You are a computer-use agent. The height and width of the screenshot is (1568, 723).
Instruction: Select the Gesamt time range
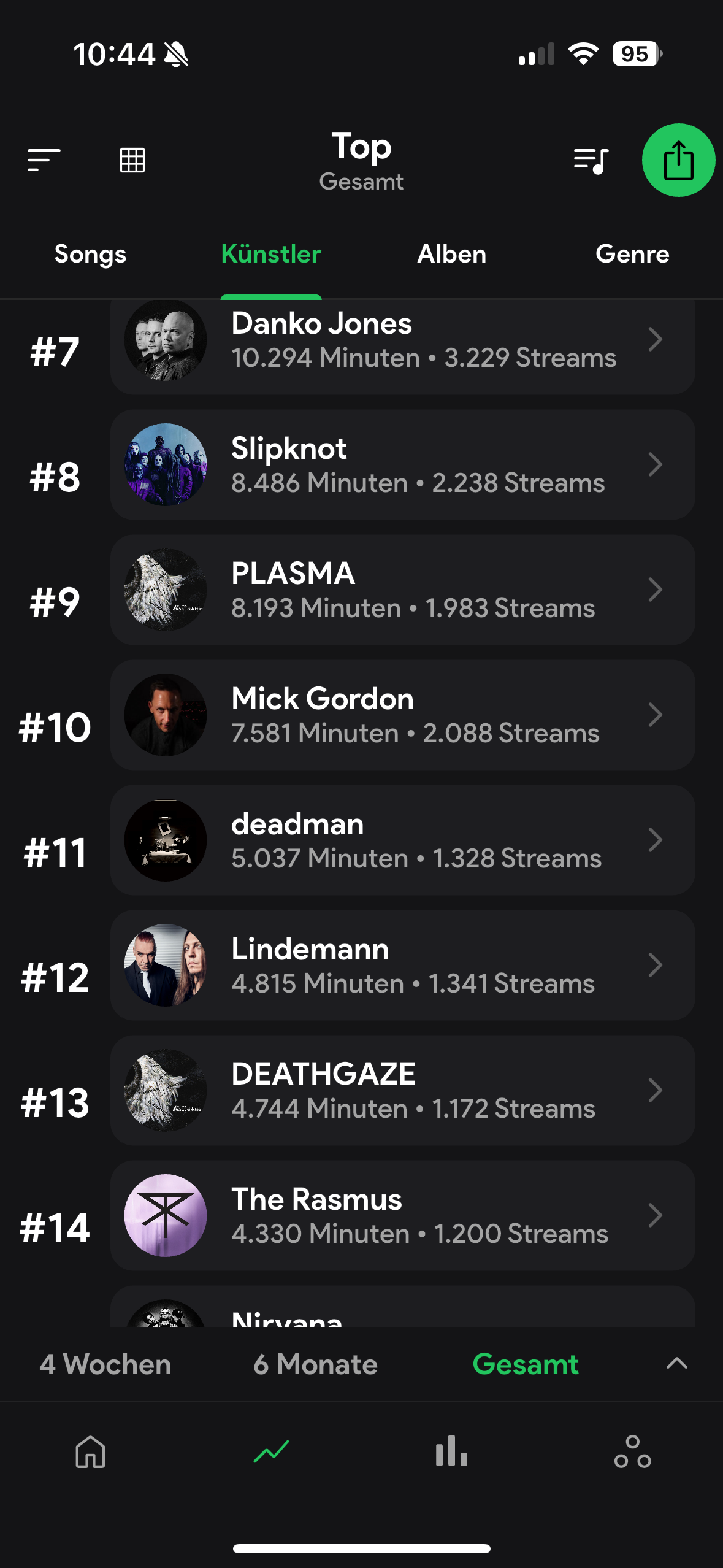click(526, 1364)
